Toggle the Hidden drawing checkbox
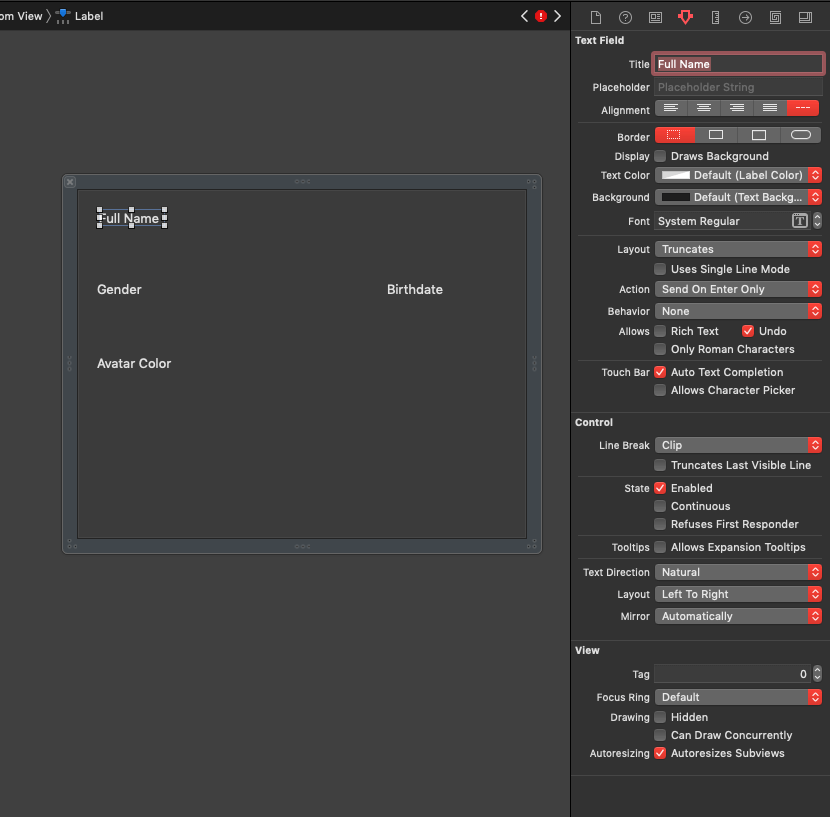830x817 pixels. coord(660,717)
